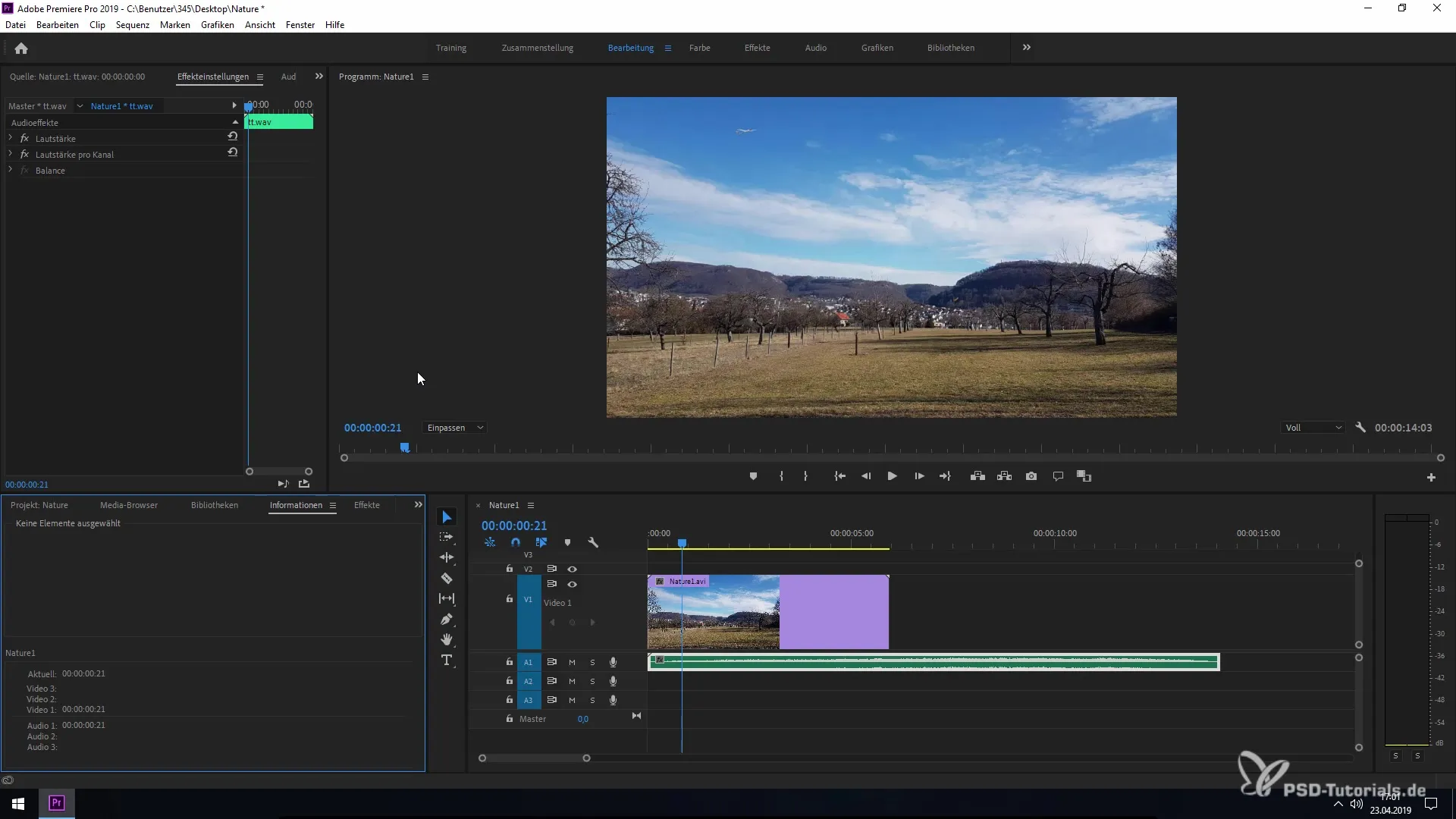Viewport: 1456px width, 819px height.
Task: Click the timeline timecode 00:00:00:21
Action: (514, 526)
